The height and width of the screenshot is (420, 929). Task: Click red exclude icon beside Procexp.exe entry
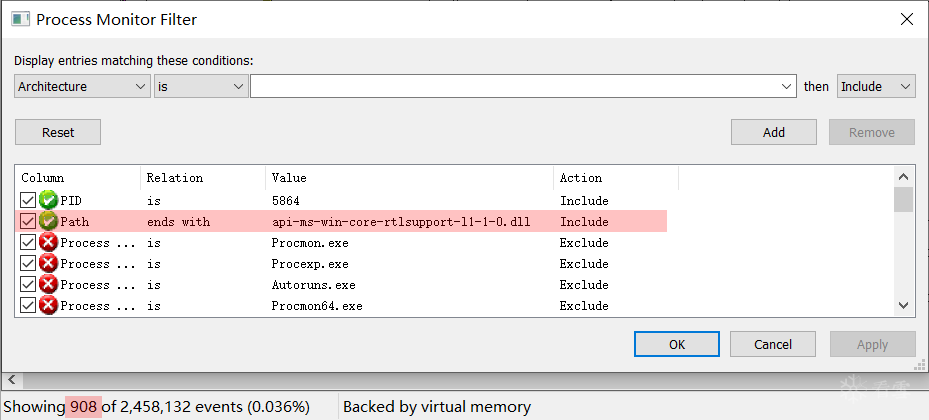[48, 264]
